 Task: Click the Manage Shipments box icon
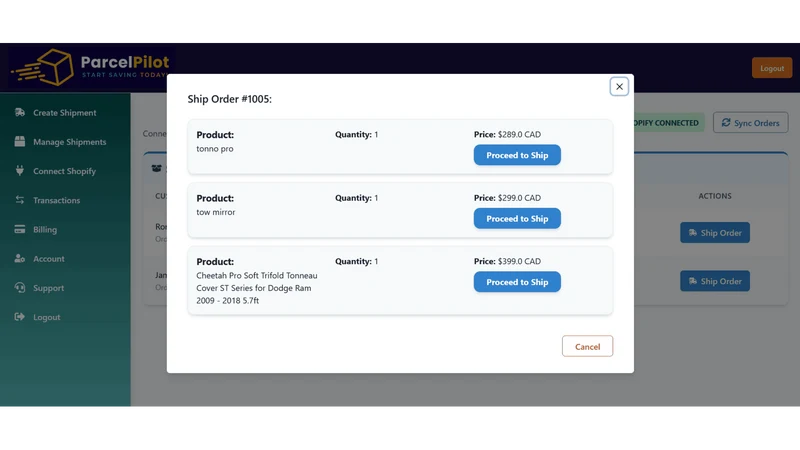click(20, 141)
